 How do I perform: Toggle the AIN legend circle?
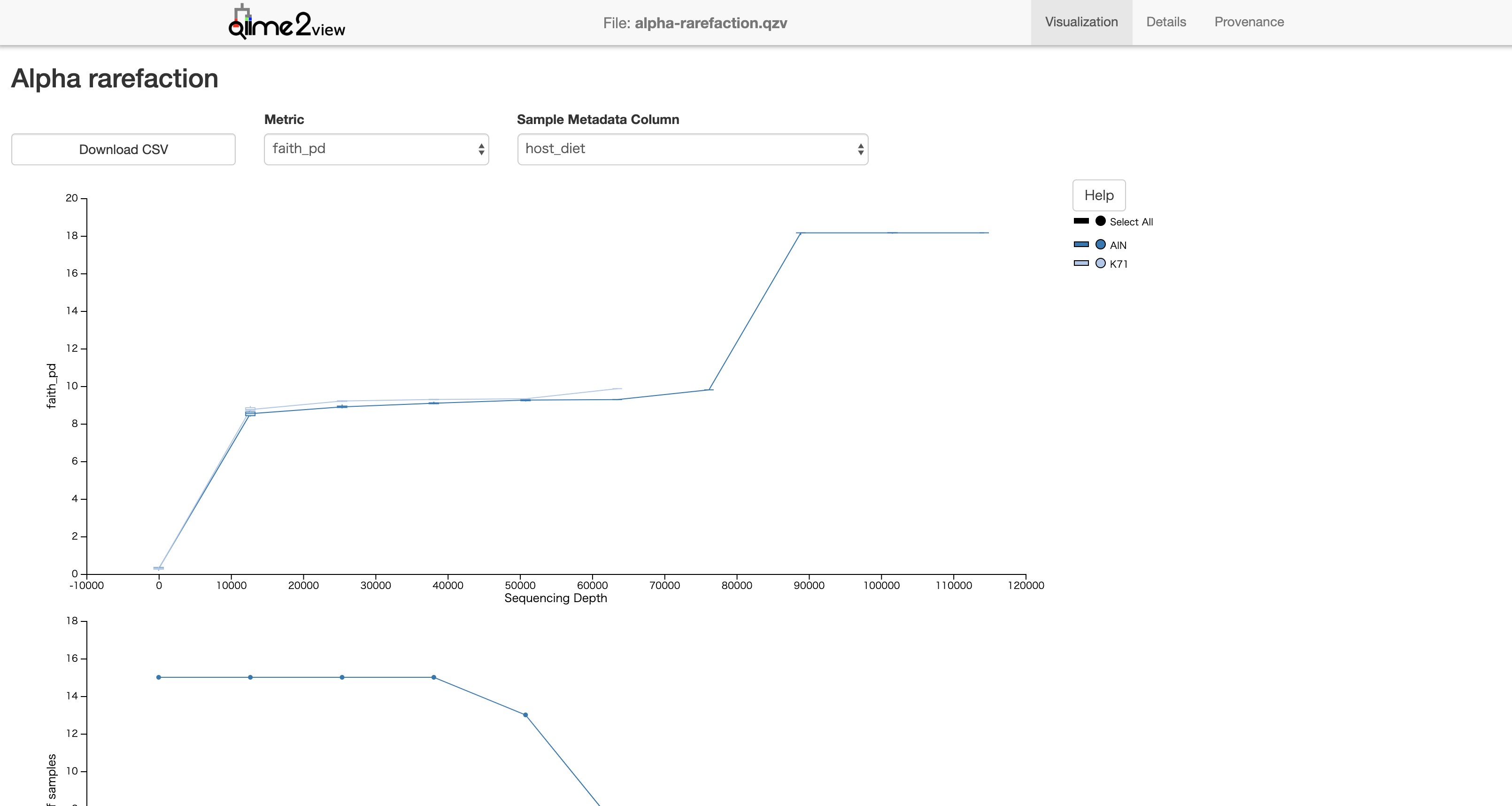pos(1100,244)
